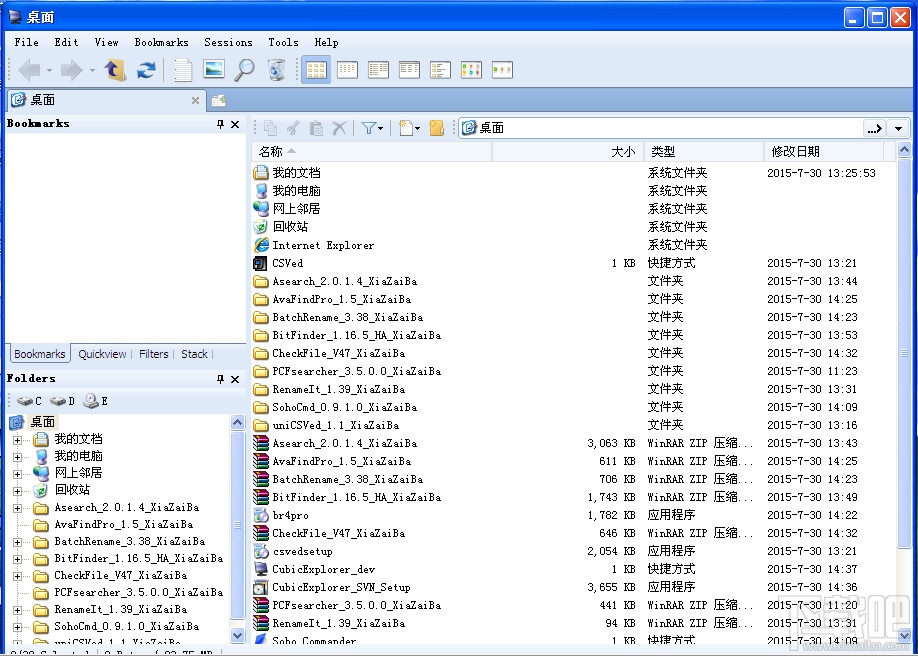The width and height of the screenshot is (918, 656).
Task: Toggle pin on the Folders panel
Action: click(x=220, y=380)
